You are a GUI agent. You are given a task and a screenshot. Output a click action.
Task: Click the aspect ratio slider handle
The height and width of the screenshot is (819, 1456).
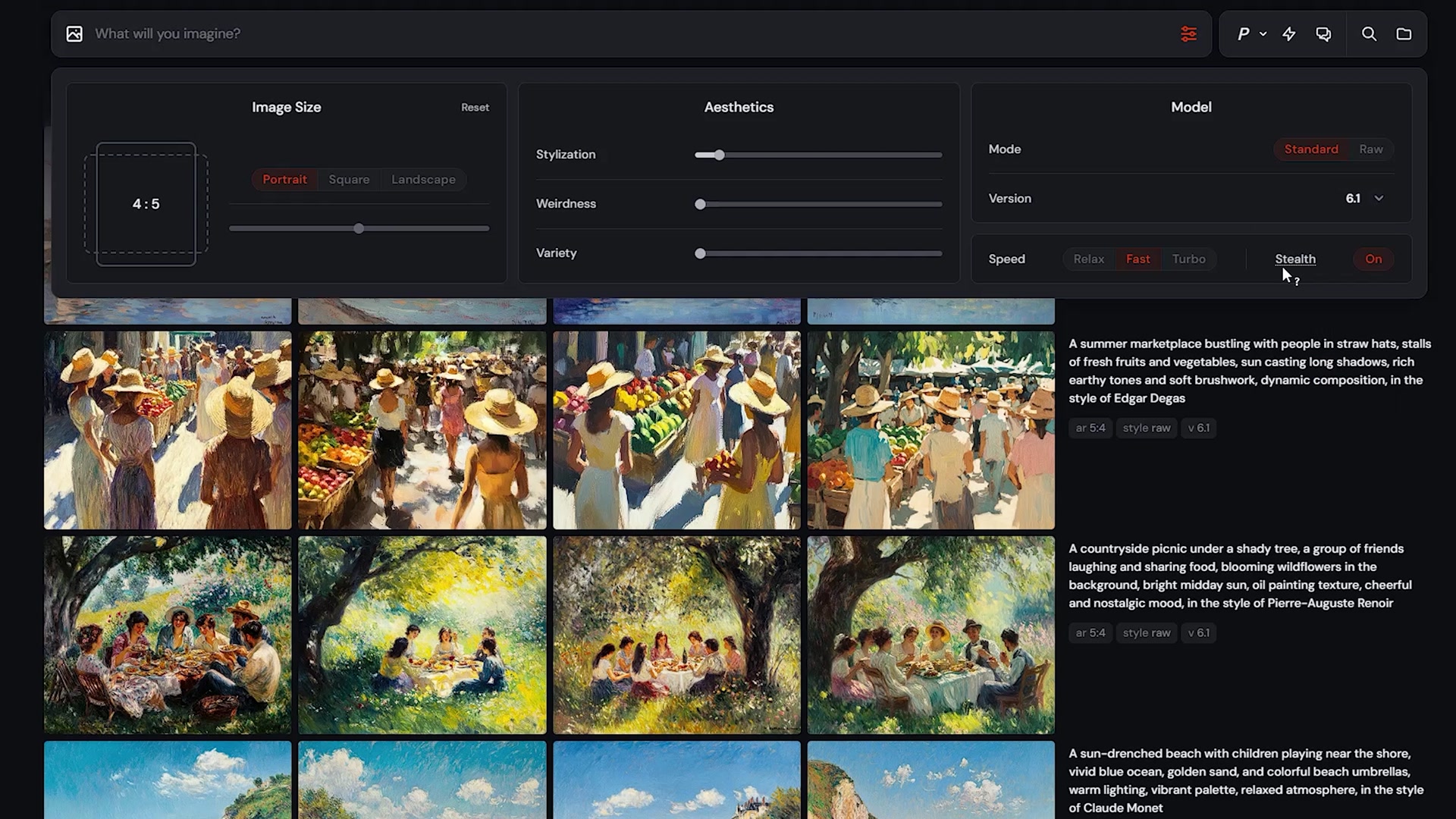(359, 228)
